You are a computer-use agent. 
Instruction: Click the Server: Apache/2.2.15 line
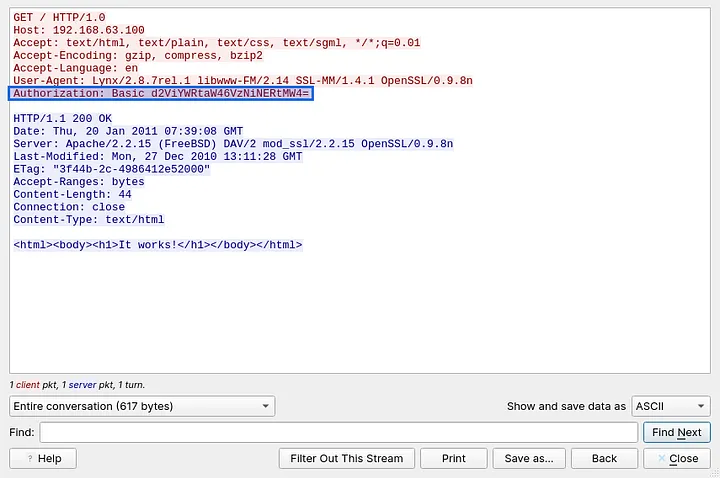[233, 144]
